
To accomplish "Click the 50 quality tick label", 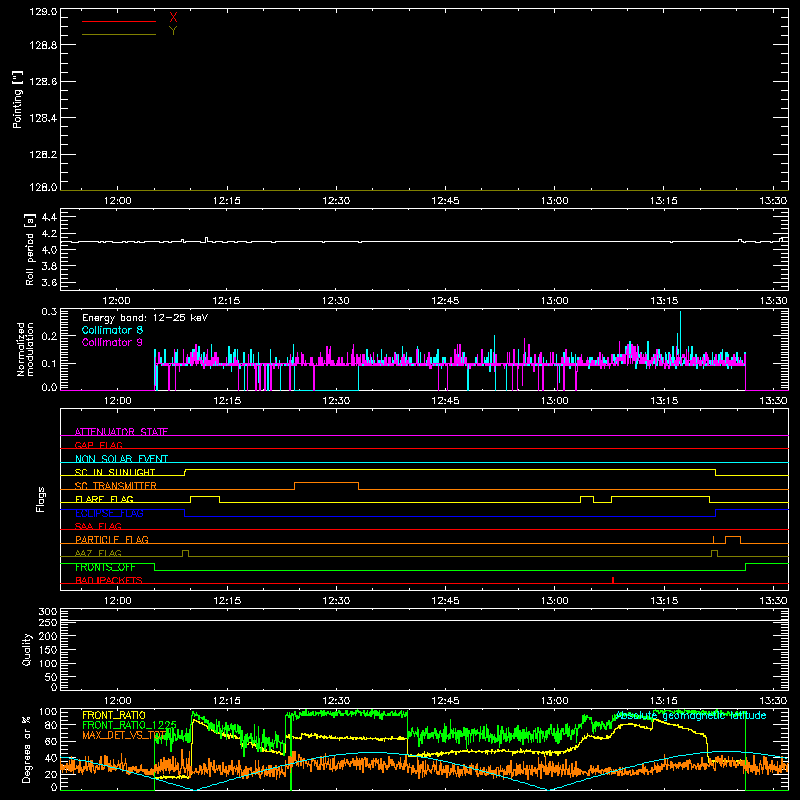I will coord(51,677).
